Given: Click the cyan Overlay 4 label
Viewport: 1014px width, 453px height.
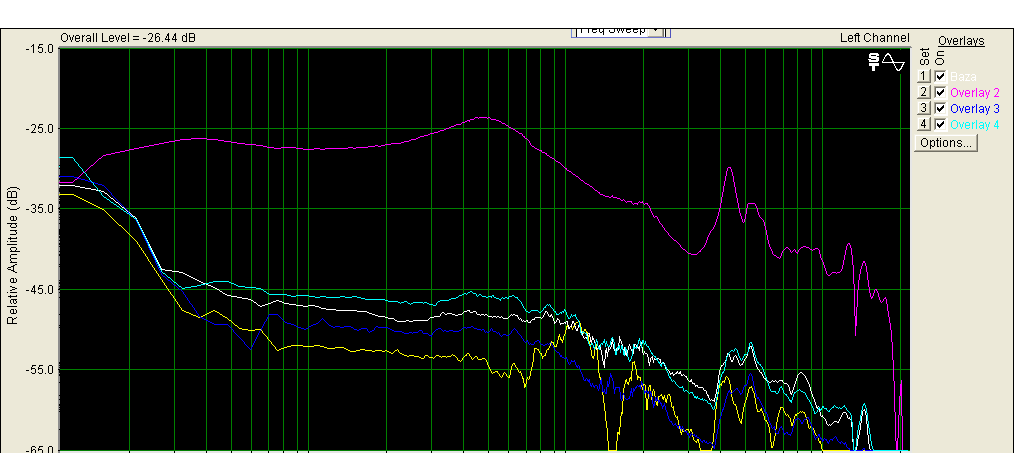Looking at the screenshot, I should [x=975, y=124].
